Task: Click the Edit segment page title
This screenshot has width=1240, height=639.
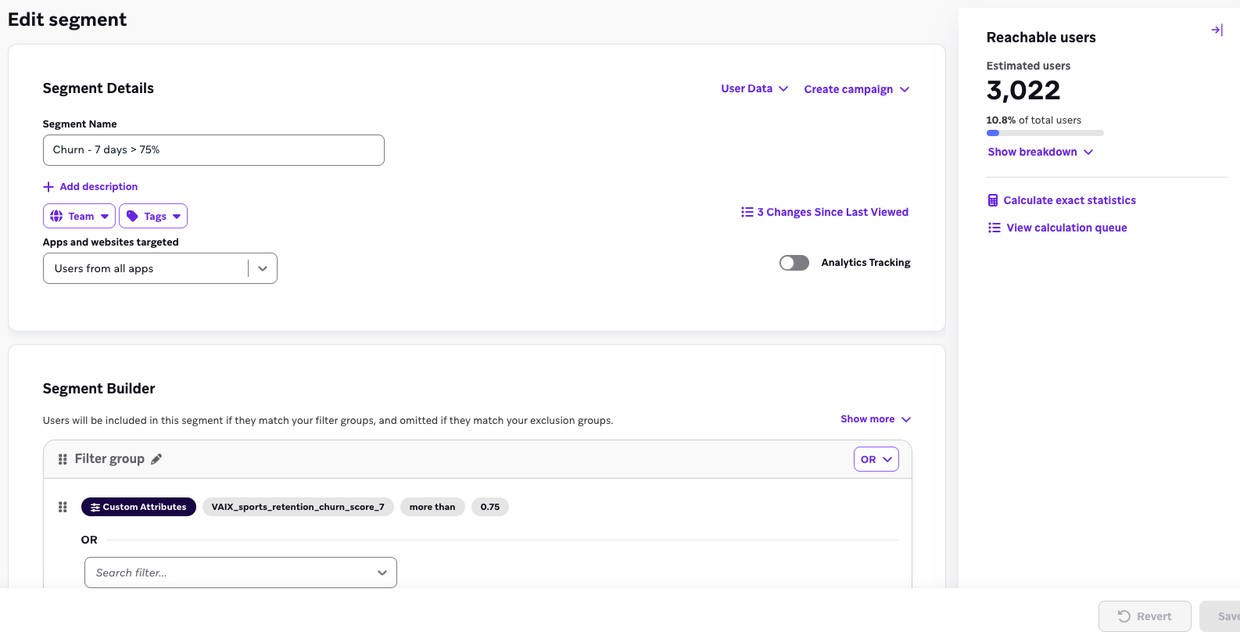Action: 67,19
